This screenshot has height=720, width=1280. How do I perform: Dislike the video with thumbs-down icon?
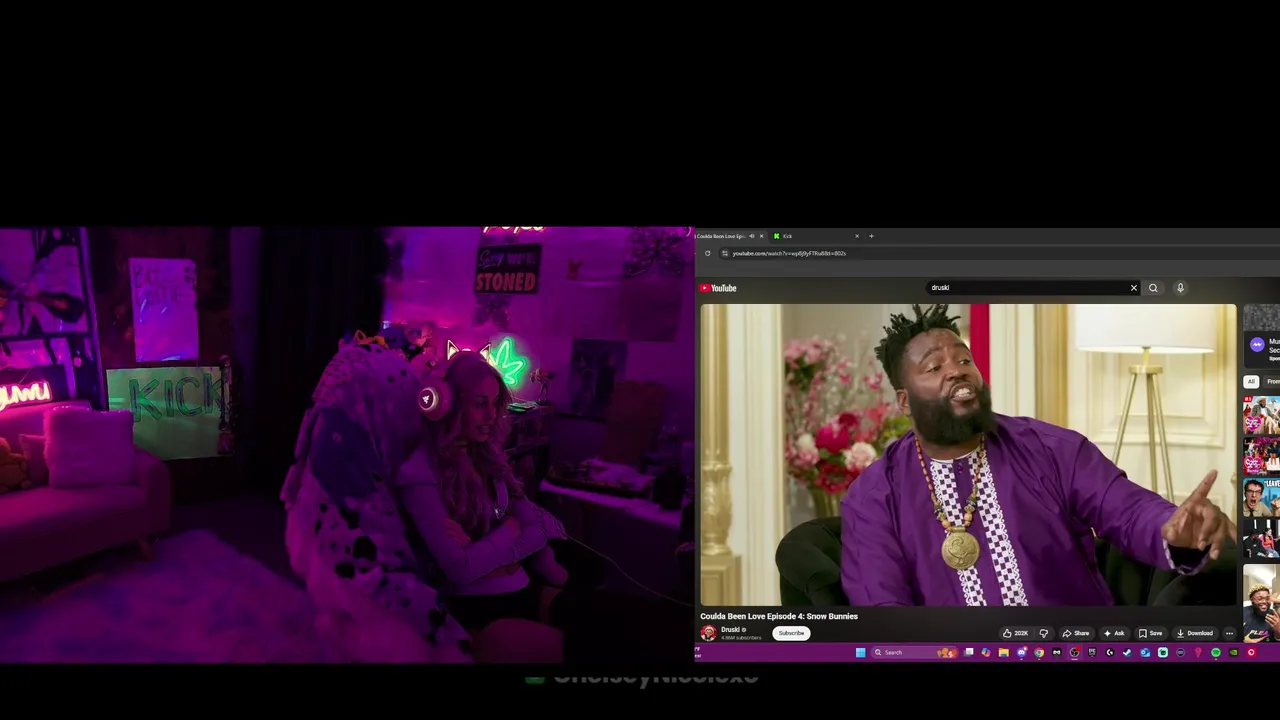pyautogui.click(x=1043, y=633)
